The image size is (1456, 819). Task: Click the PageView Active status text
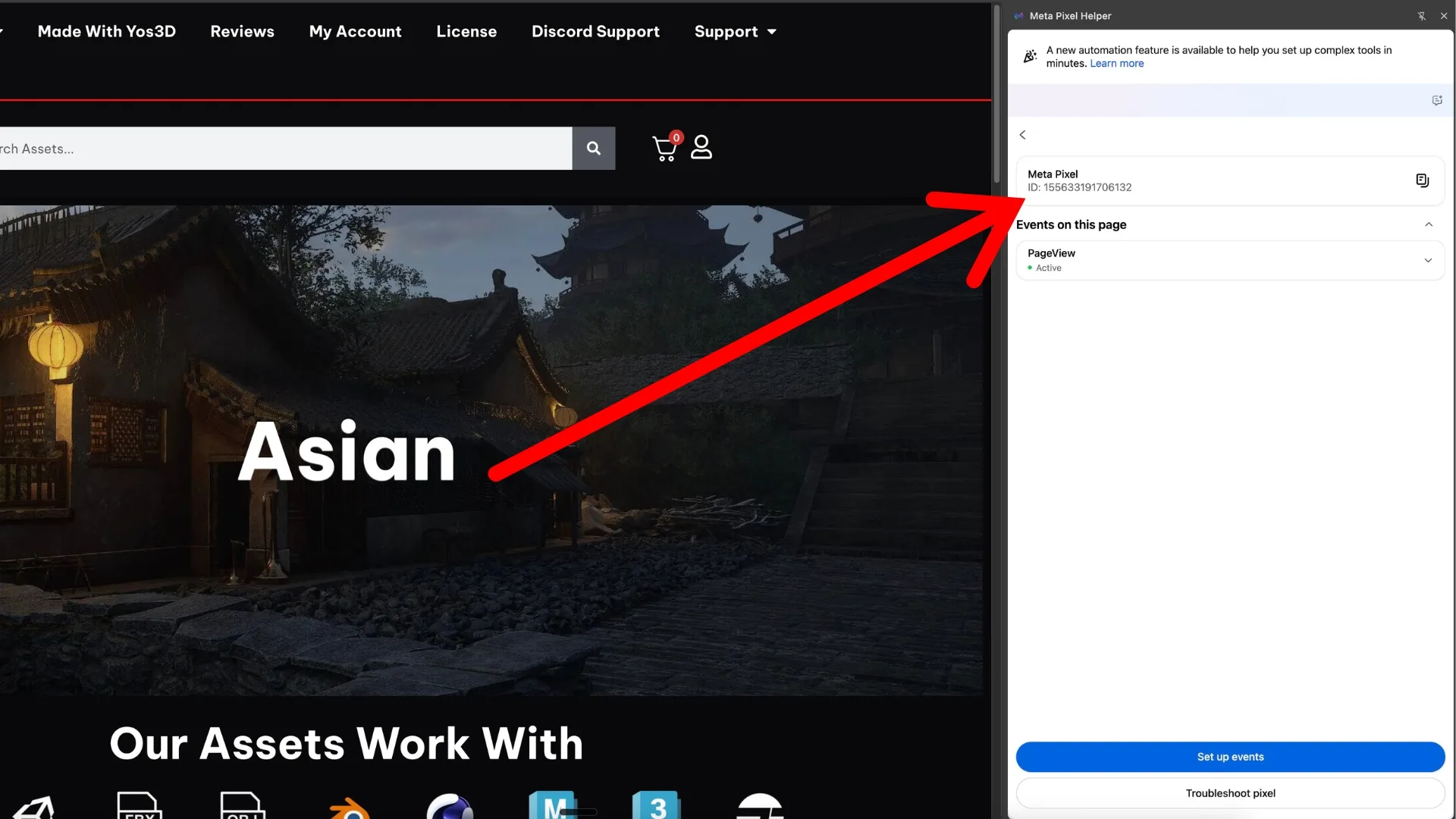coord(1048,268)
